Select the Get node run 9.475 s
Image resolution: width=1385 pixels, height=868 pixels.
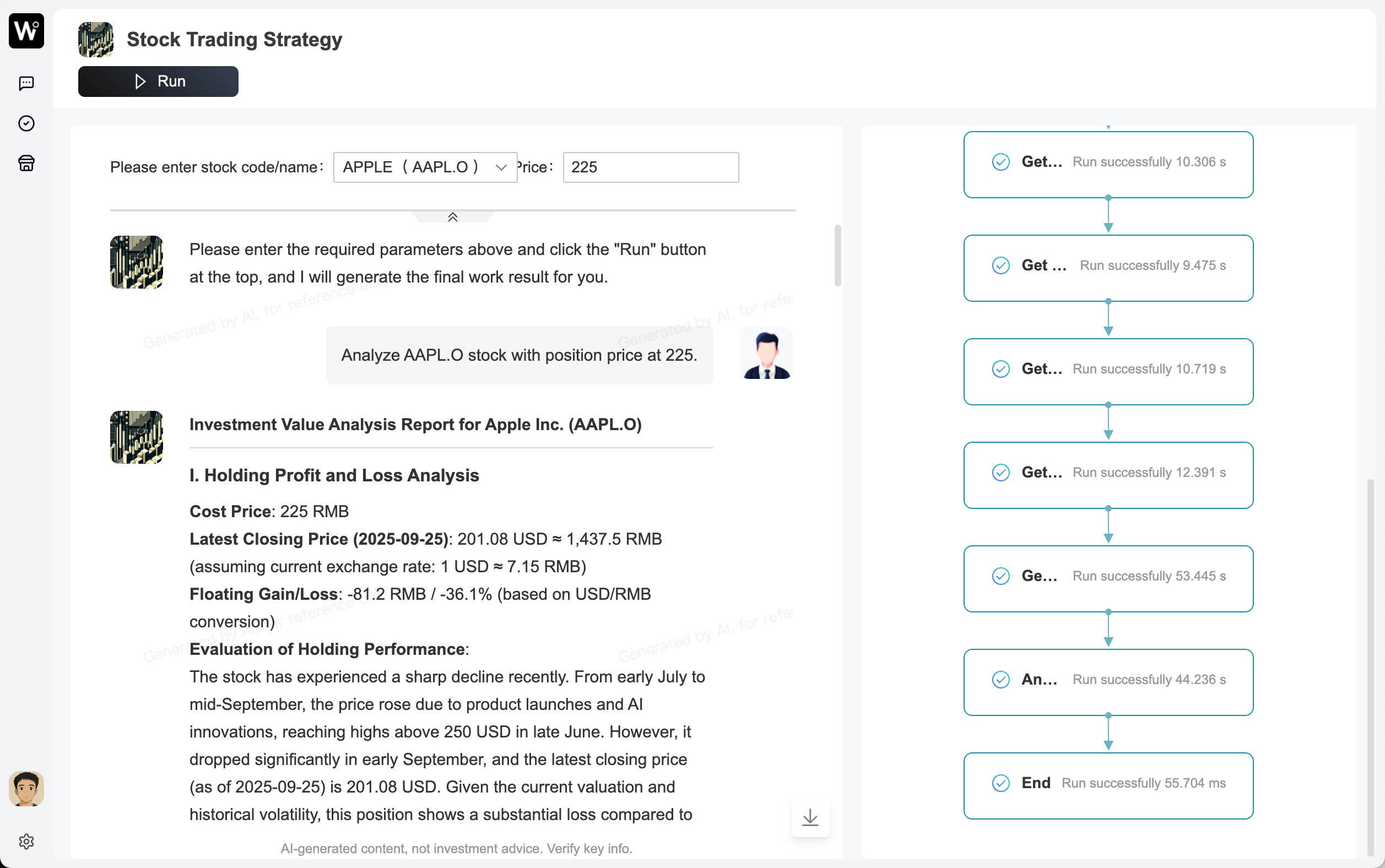coord(1108,268)
